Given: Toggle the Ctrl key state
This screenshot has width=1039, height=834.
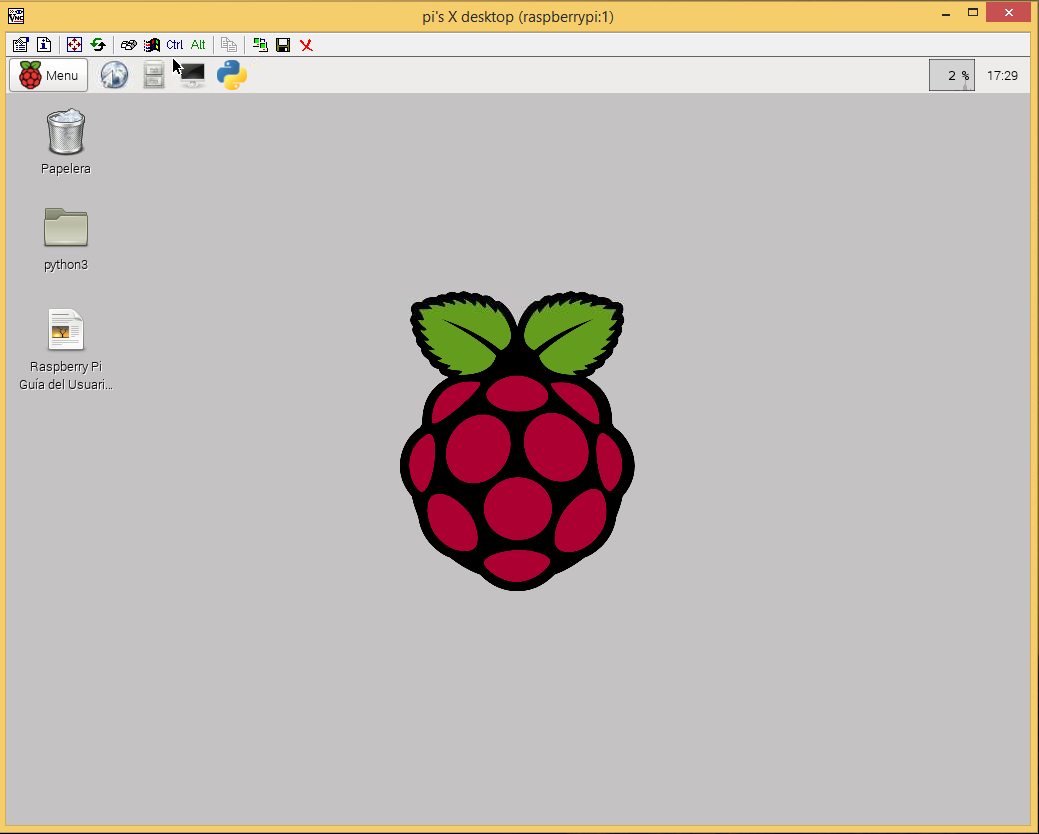Looking at the screenshot, I should [175, 44].
